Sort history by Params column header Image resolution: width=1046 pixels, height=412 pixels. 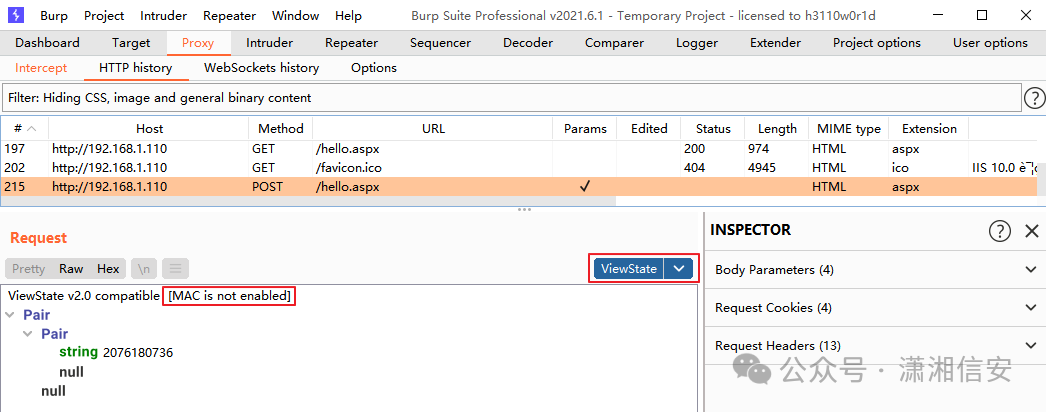(x=585, y=129)
